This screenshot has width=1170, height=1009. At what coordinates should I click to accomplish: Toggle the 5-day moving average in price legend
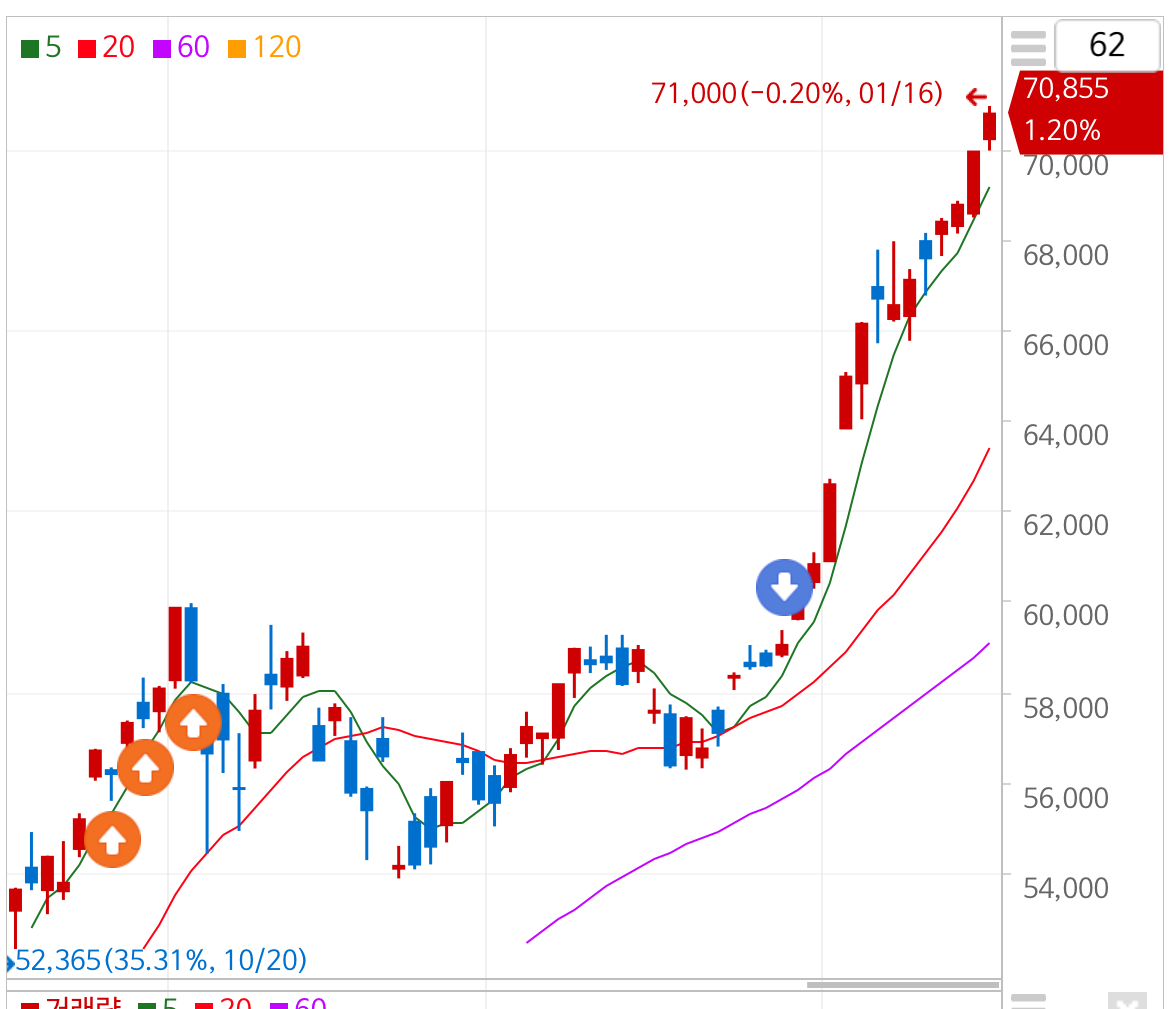[x=42, y=47]
